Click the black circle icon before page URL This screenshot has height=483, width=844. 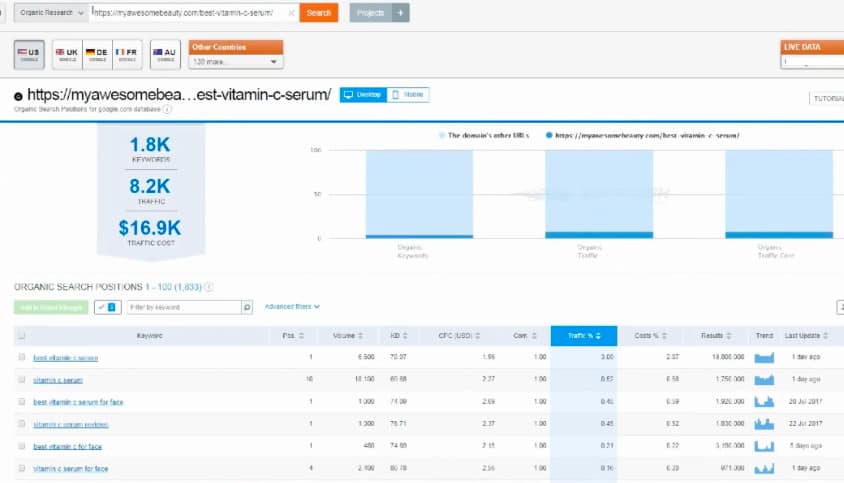tap(18, 96)
